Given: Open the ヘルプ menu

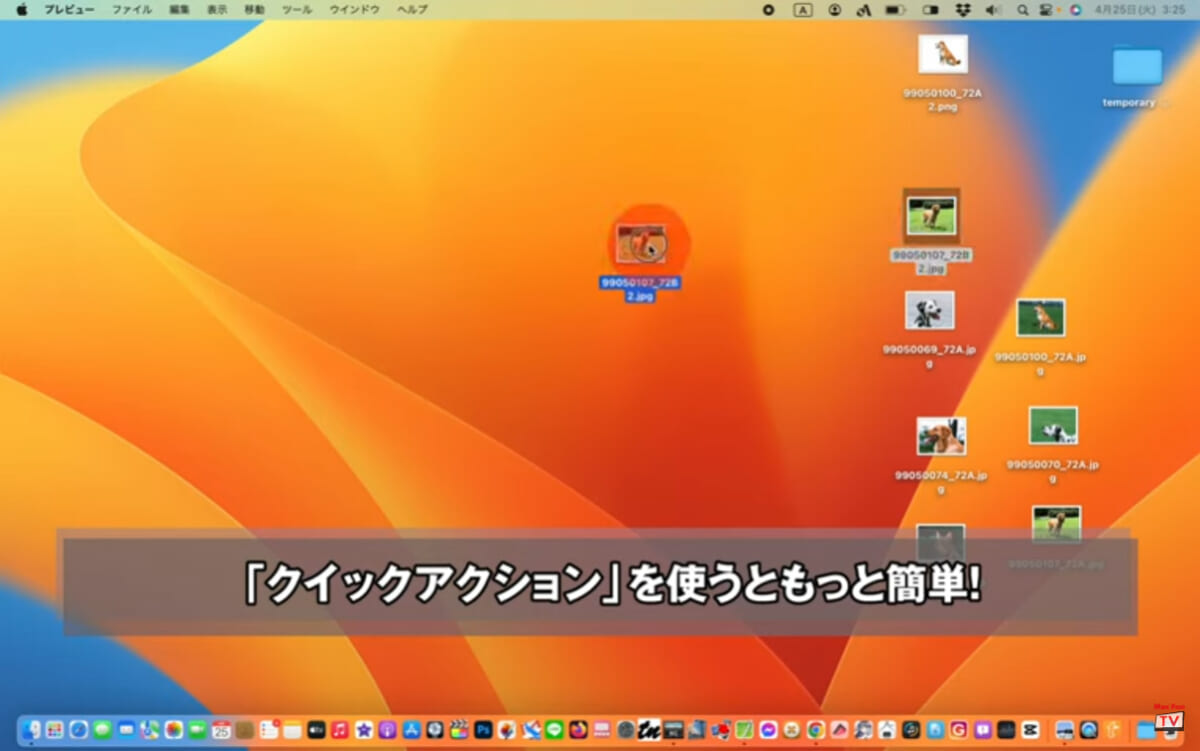Looking at the screenshot, I should point(412,9).
